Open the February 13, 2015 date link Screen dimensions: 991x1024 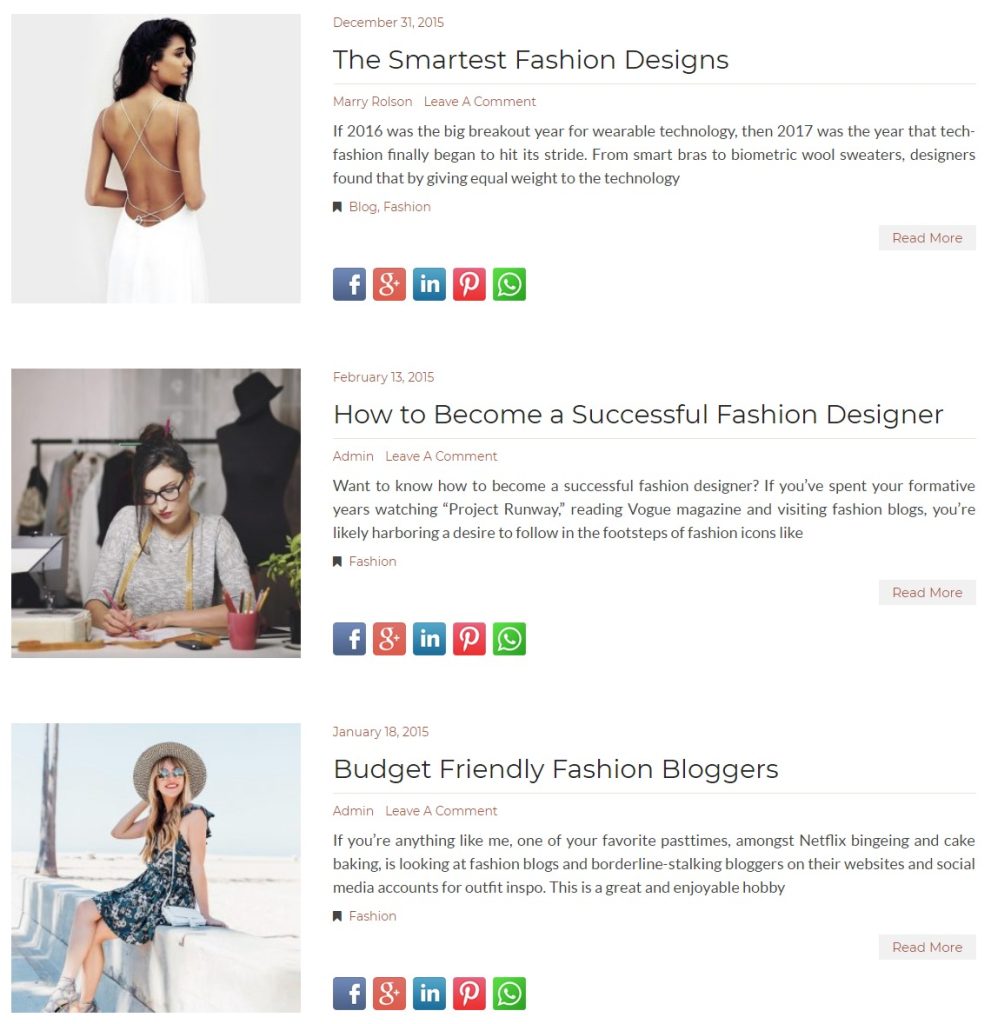[x=383, y=377]
